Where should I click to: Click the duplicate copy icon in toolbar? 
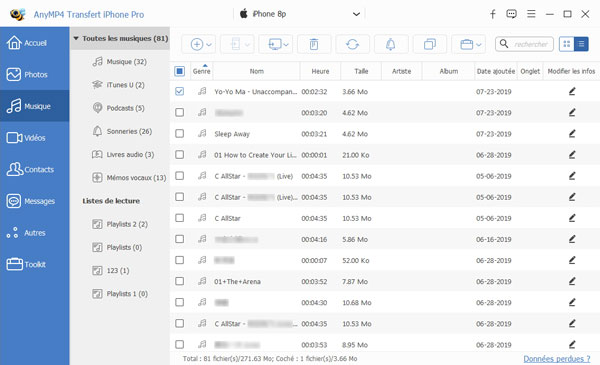coord(430,44)
